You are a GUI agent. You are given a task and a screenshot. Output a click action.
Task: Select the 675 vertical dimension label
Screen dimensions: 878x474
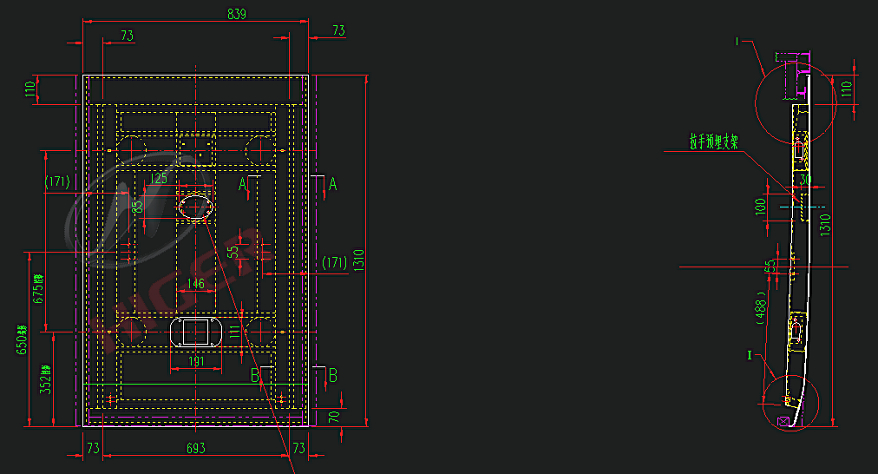click(x=40, y=288)
